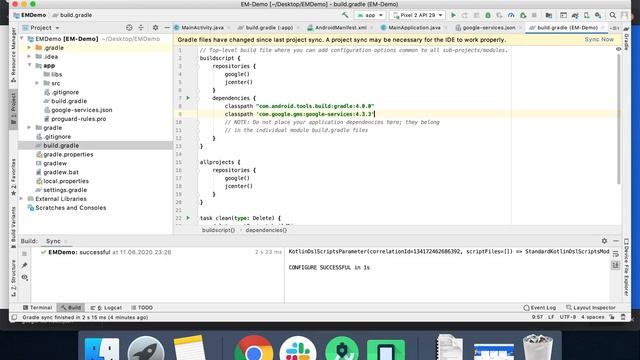Viewport: 640px width, 360px height.
Task: Open the SDK Manager toolbar icon
Action: (x=598, y=15)
